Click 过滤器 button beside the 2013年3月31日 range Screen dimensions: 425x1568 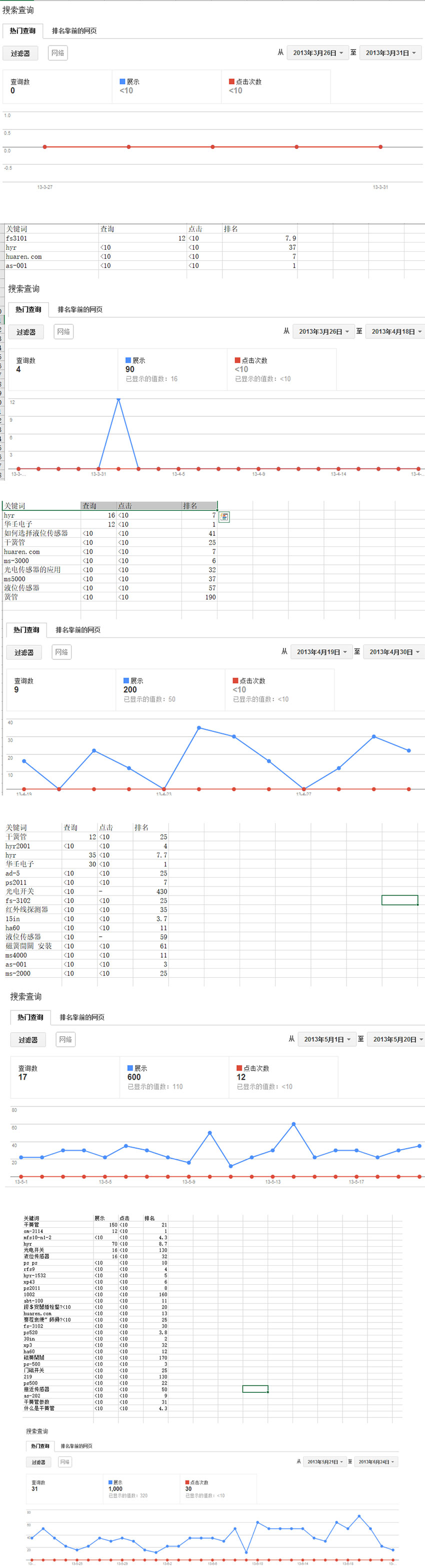(20, 54)
